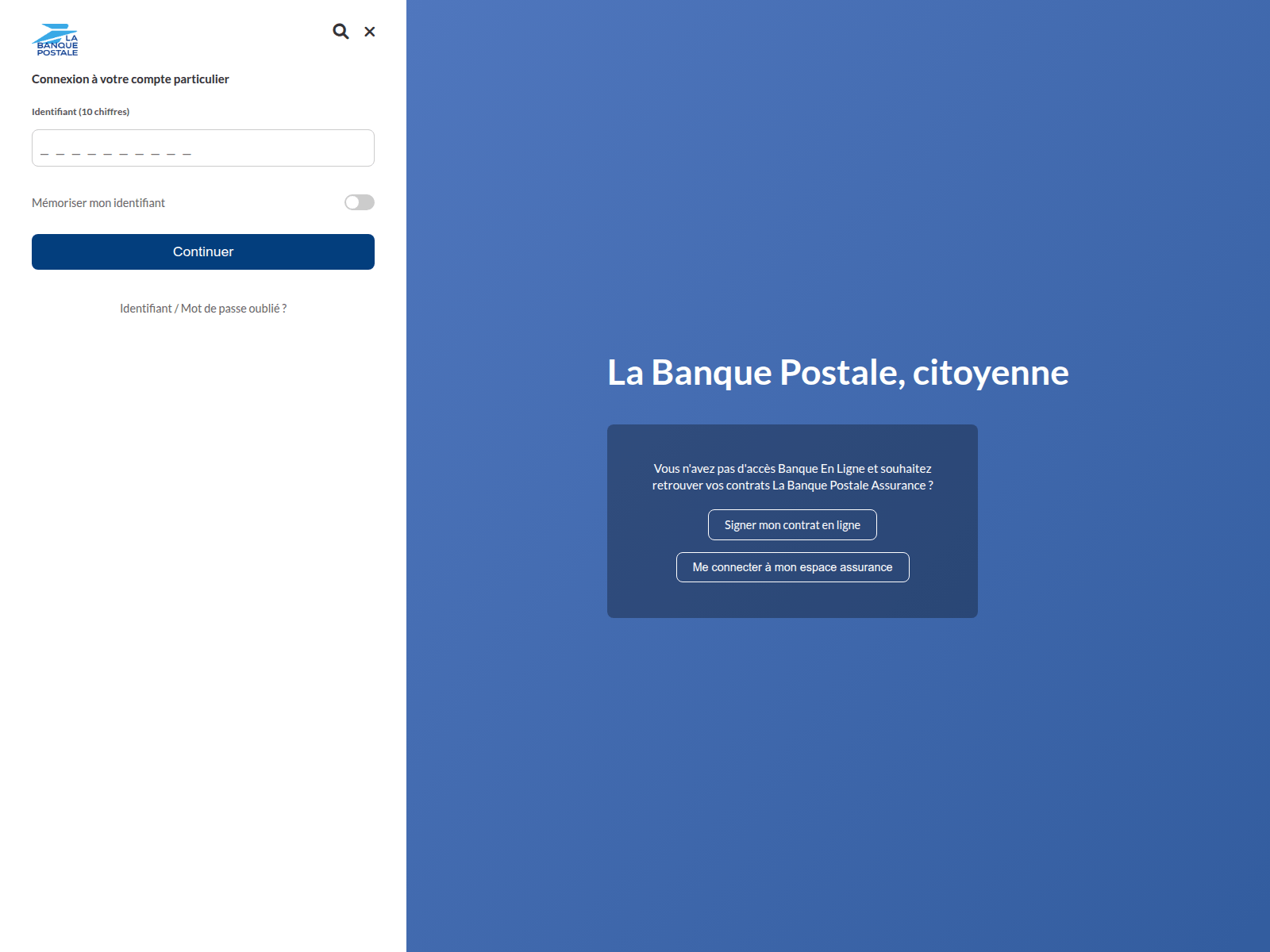
Task: Click the heading La Banque Postale, citoyenne
Action: point(838,373)
